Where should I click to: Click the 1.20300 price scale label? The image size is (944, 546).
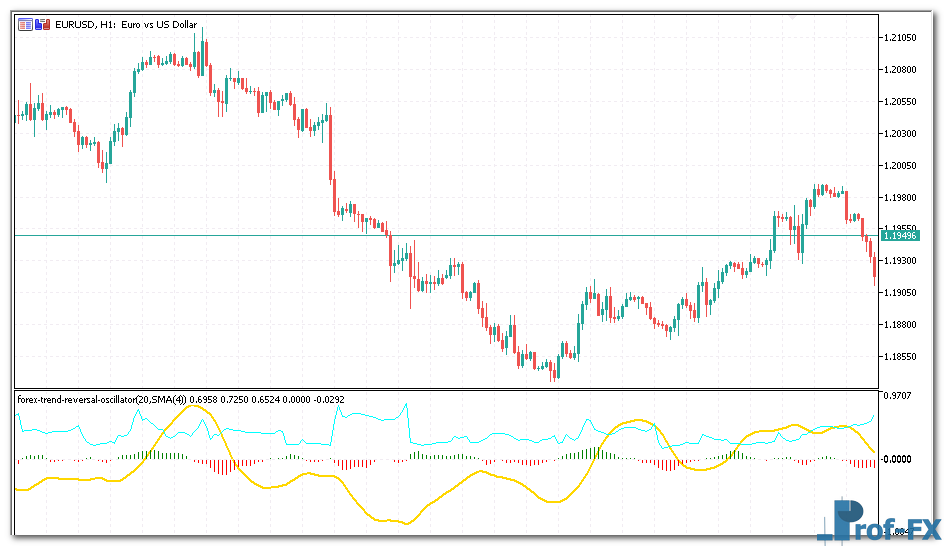click(902, 133)
